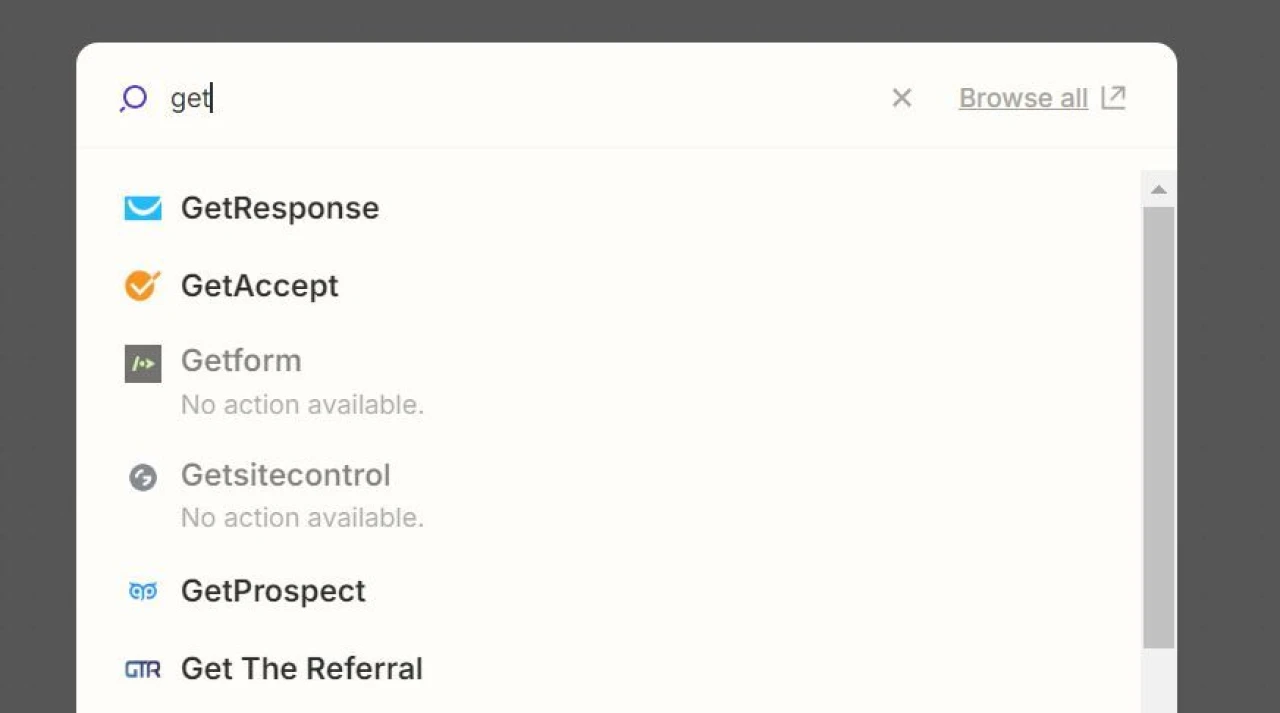
Task: Open the Browse all link
Action: tap(1023, 98)
